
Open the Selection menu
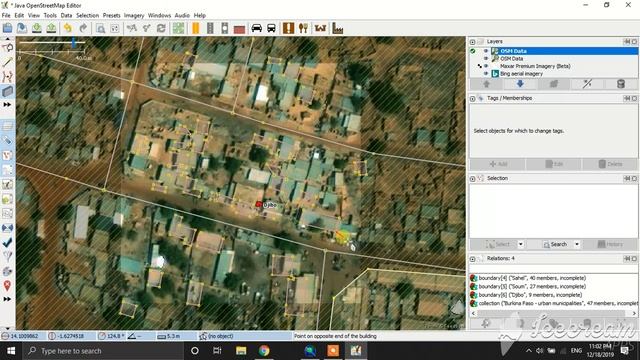click(87, 16)
